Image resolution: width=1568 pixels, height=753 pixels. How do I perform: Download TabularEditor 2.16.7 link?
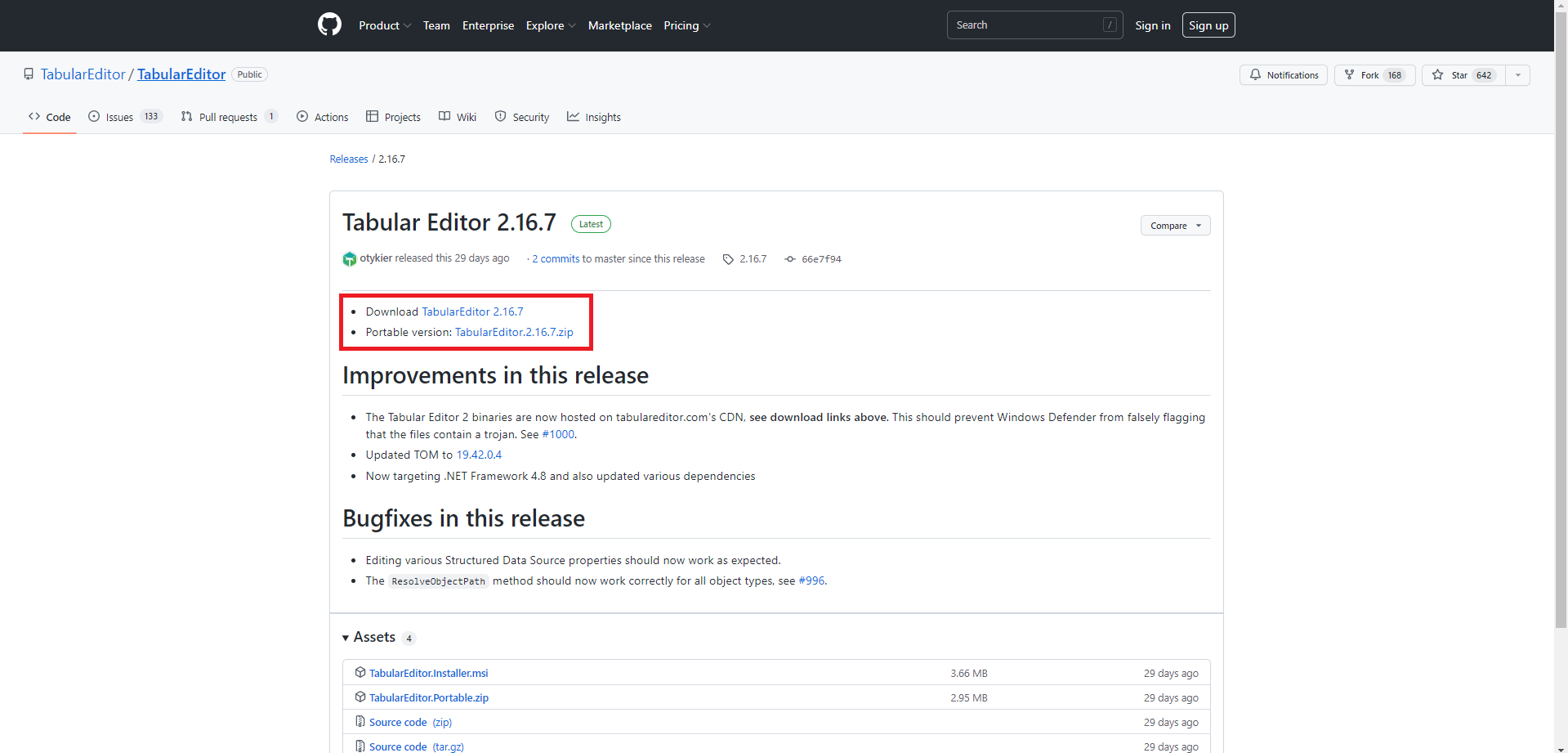point(472,312)
